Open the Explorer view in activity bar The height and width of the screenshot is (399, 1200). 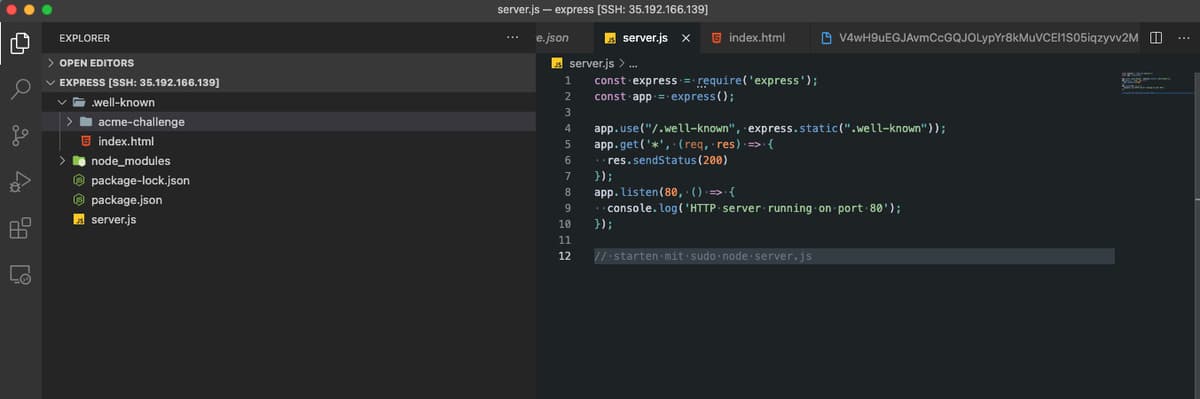tap(20, 43)
